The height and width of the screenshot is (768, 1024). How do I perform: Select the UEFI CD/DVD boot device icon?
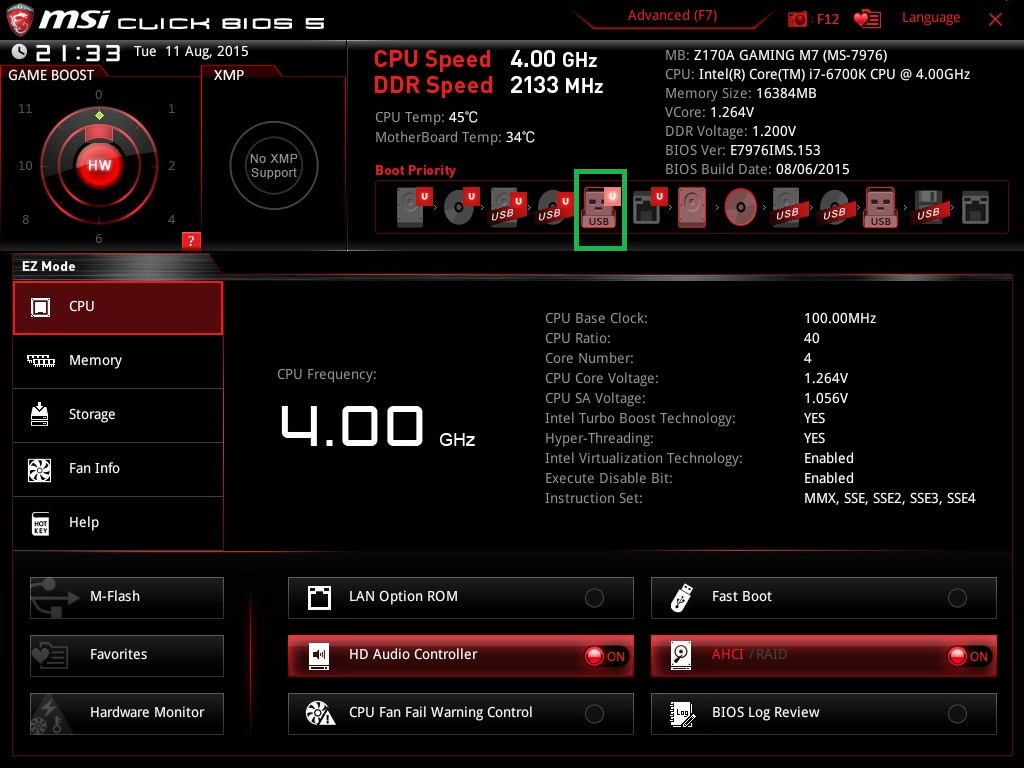[x=461, y=207]
